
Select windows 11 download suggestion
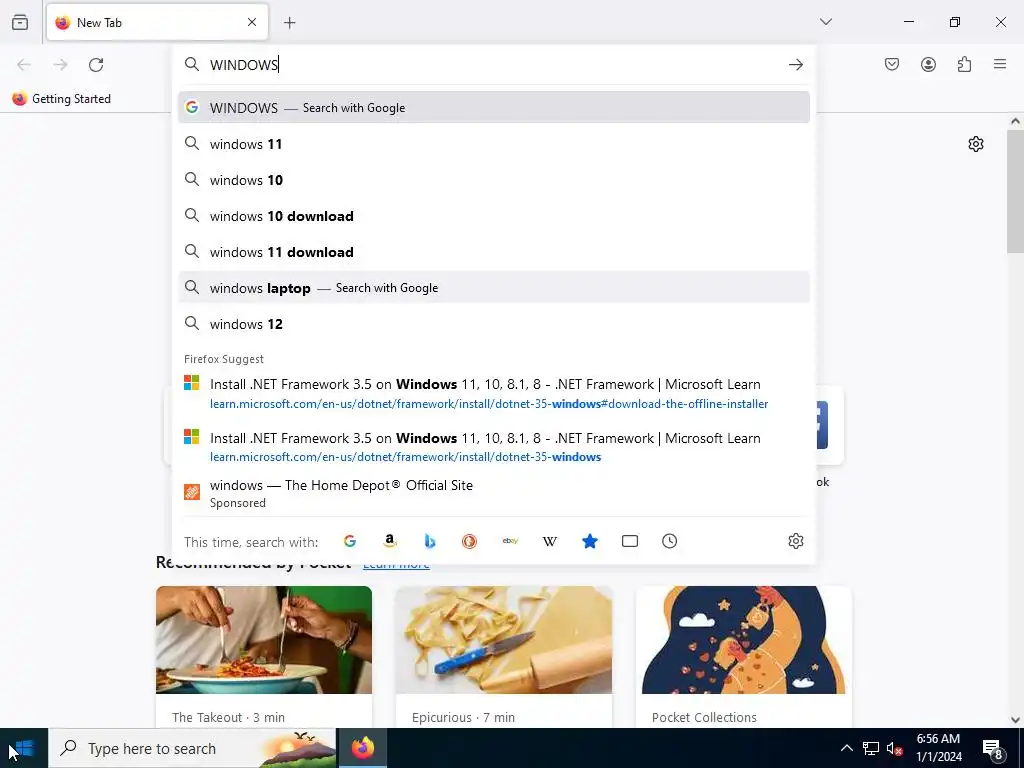[x=494, y=252]
